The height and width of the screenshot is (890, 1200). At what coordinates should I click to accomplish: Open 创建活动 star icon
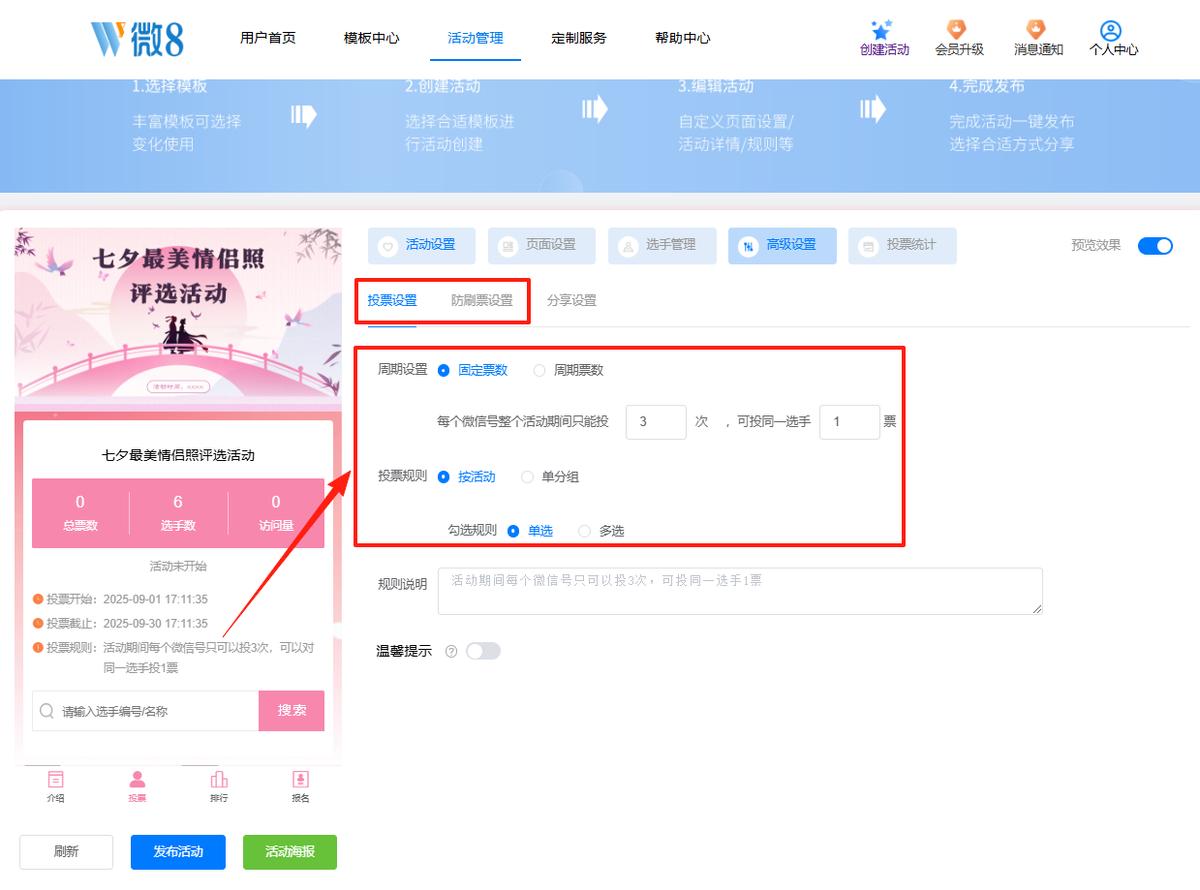click(882, 30)
